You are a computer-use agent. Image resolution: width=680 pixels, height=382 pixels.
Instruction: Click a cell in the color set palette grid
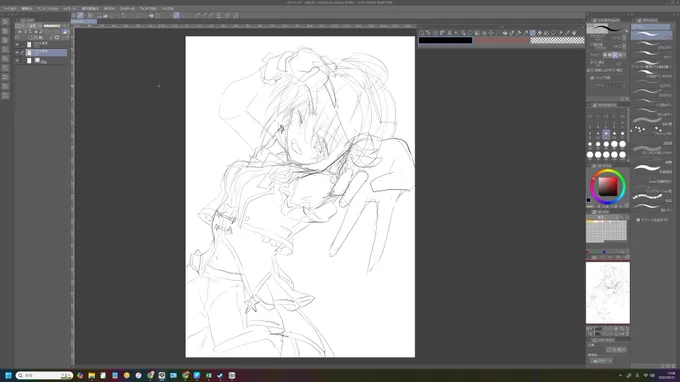(606, 231)
